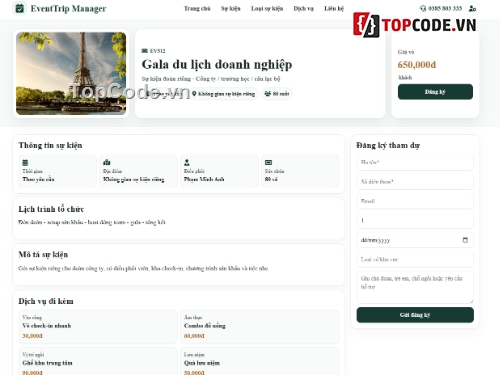500x375 pixels.
Task: Go to Loại sự kiện menu
Action: [267, 9]
